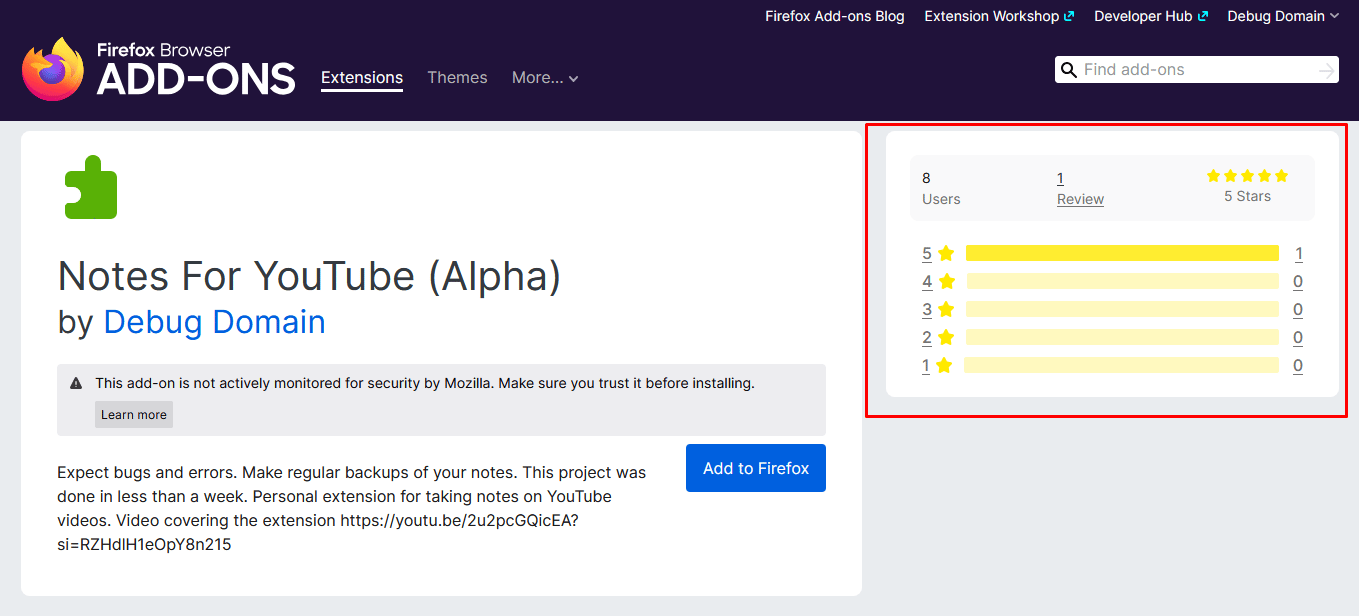Click the review count number 1
The image size is (1359, 616).
(1060, 178)
